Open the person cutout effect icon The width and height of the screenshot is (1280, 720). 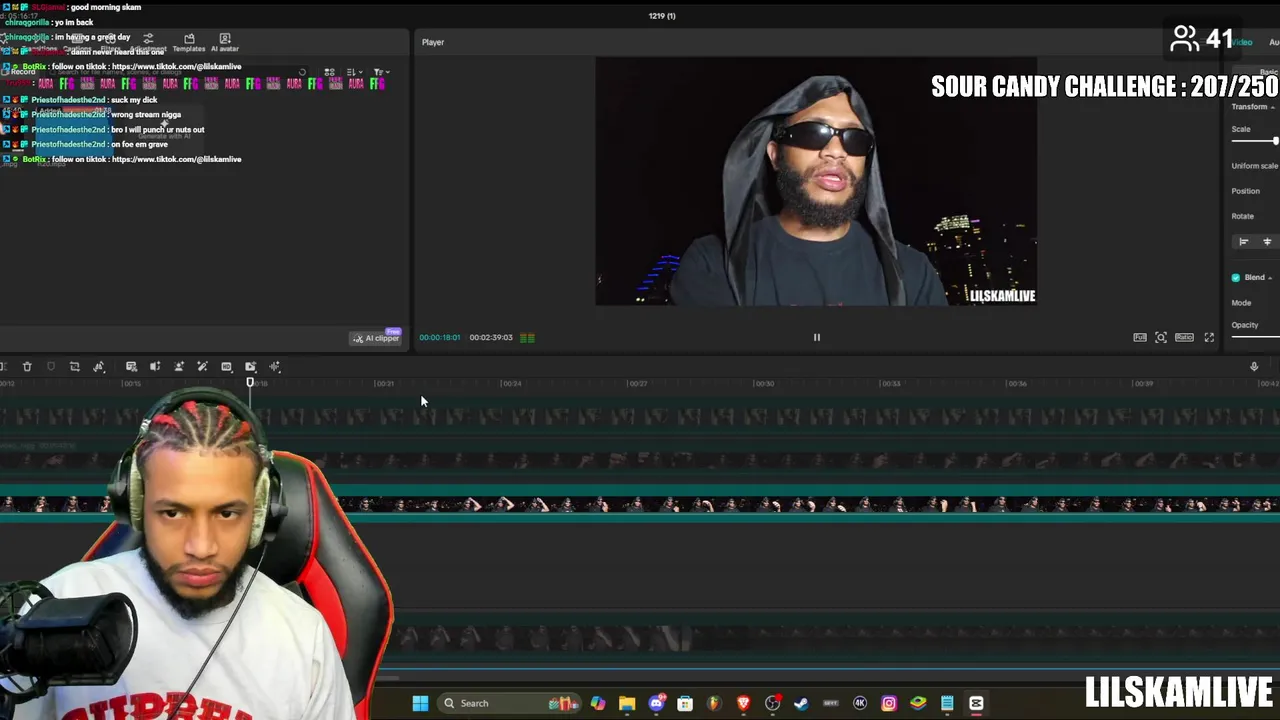(179, 367)
